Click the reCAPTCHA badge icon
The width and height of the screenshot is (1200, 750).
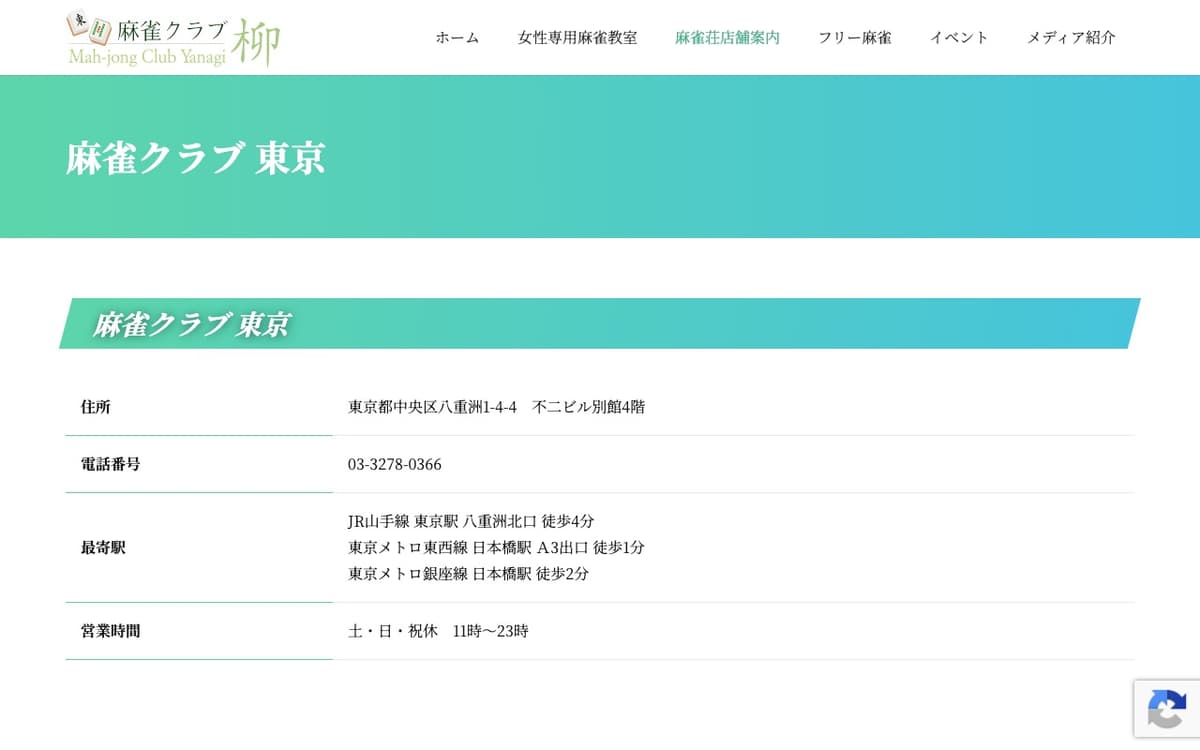pyautogui.click(x=1166, y=708)
